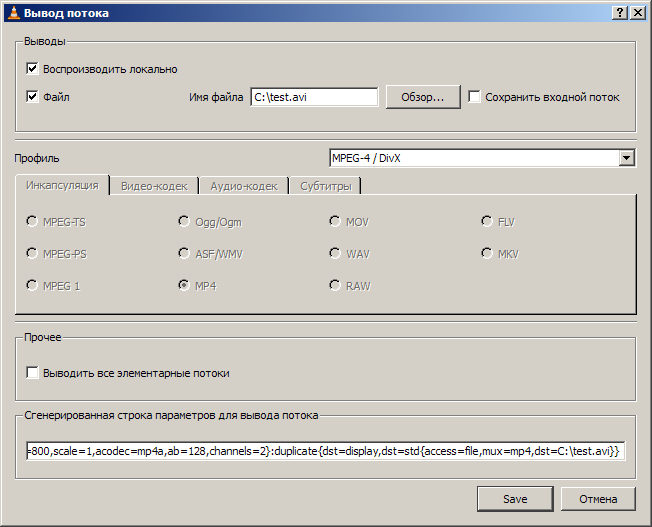Switch to the 'Видео-кодек' tab
The height and width of the screenshot is (527, 652).
tap(153, 186)
